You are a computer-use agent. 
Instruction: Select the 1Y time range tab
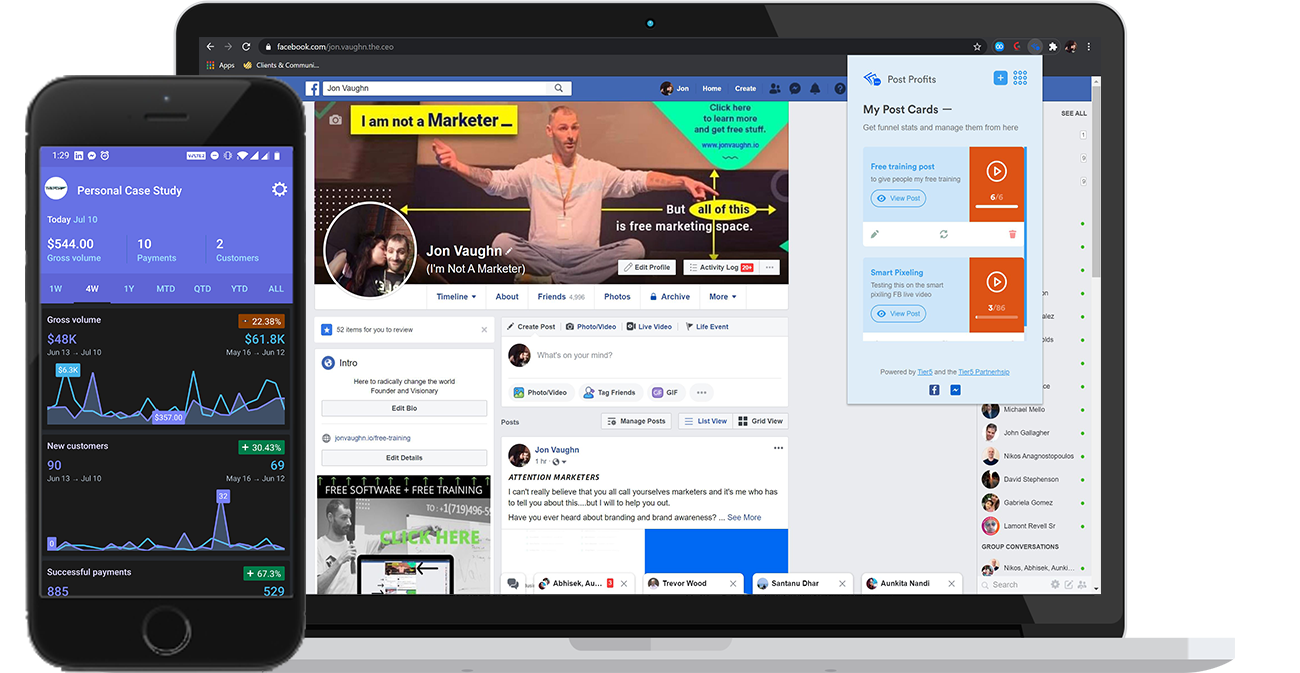click(129, 289)
